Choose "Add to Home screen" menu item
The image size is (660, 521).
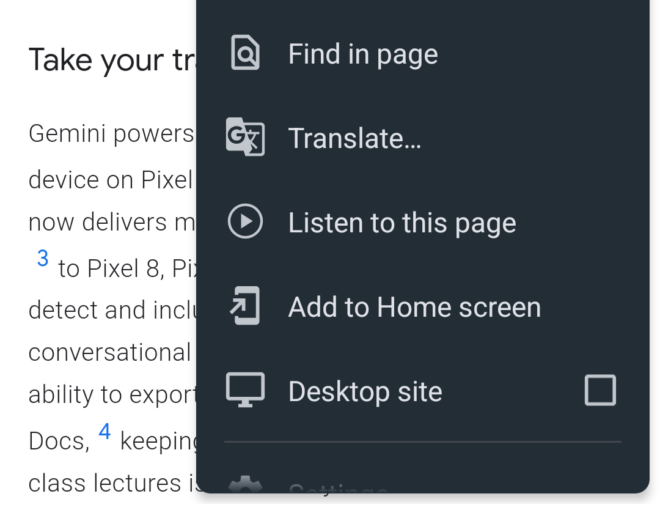(414, 307)
